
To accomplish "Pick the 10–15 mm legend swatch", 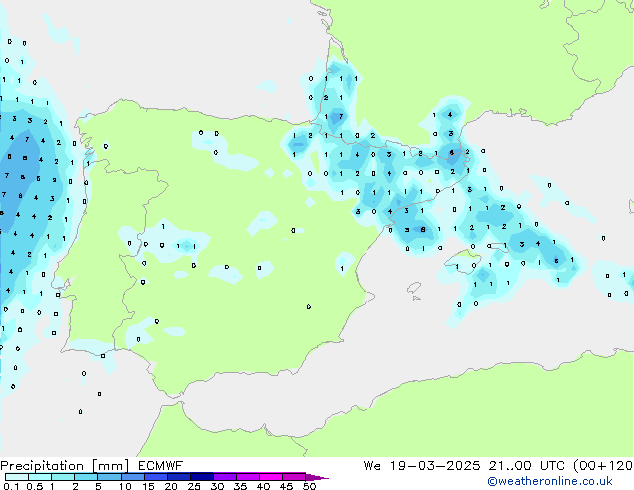I will (133, 477).
